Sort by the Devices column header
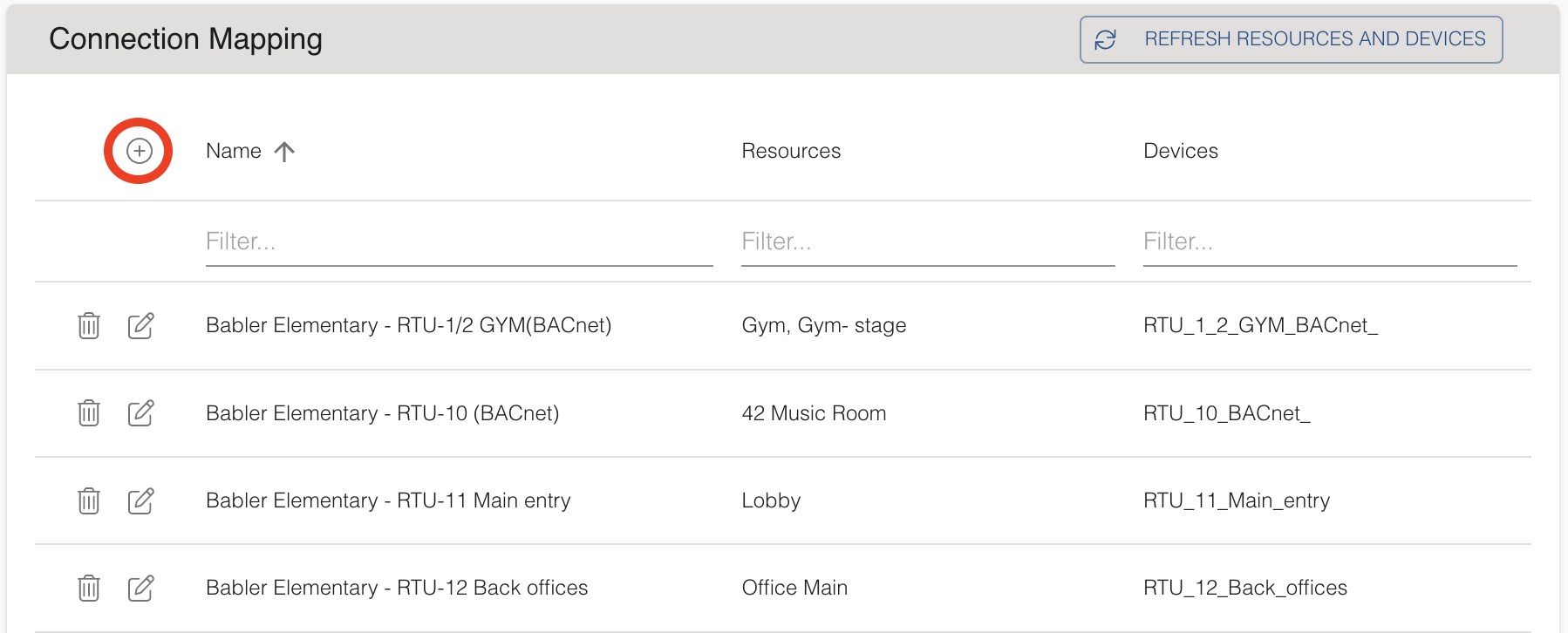 click(1181, 151)
